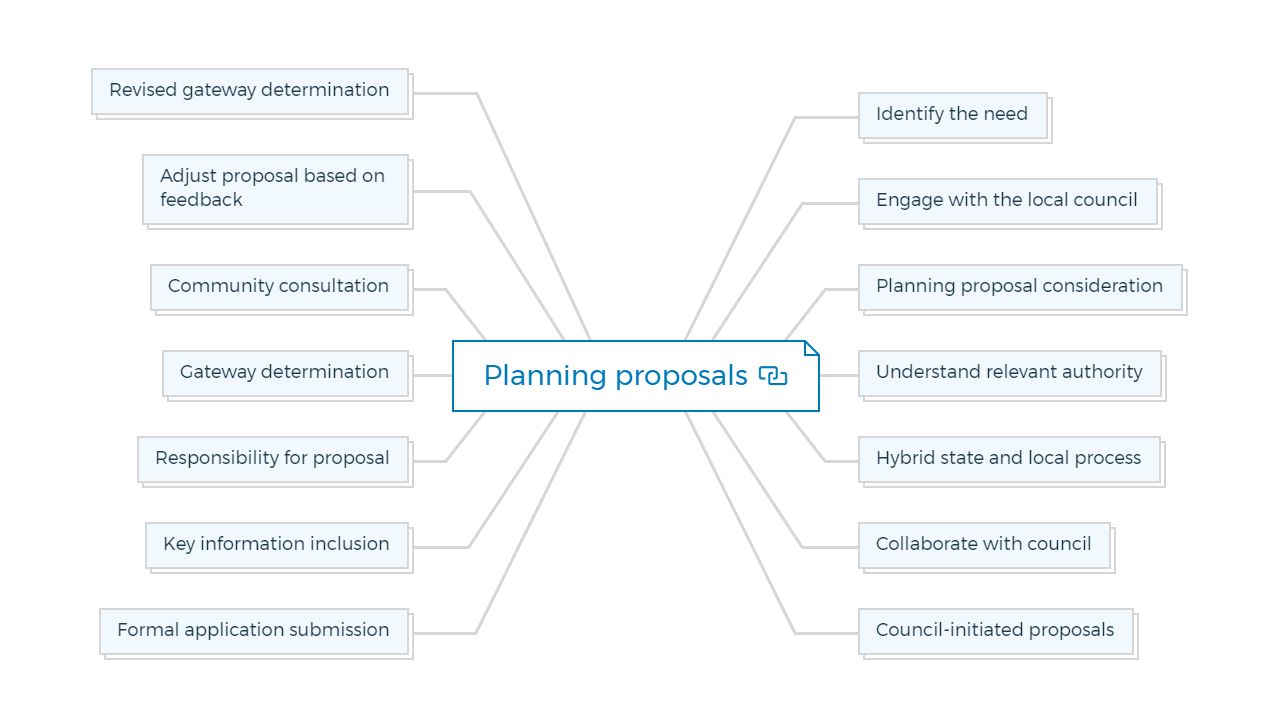Click the folded corner of the central node
Viewport: 1284px width, 723px height.
(x=811, y=348)
